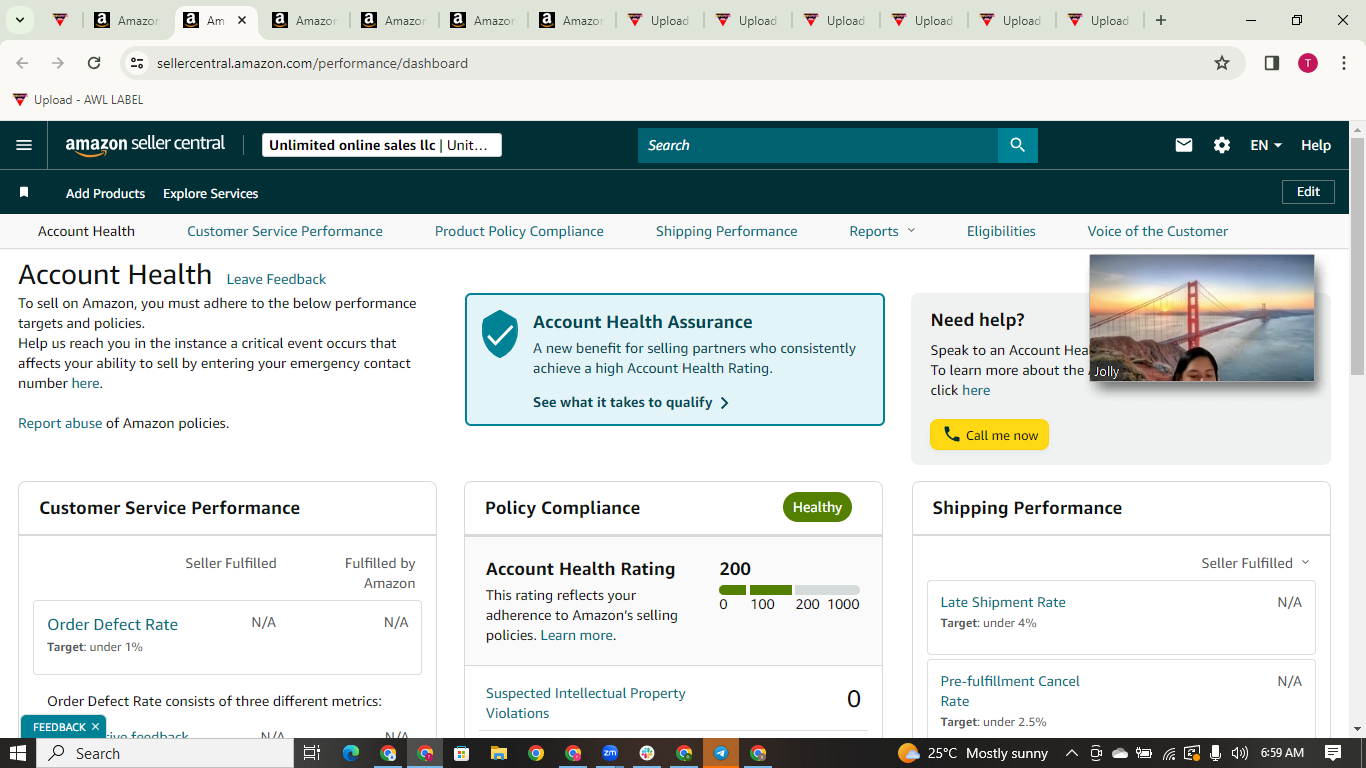View site information icon in address bar

tap(138, 63)
